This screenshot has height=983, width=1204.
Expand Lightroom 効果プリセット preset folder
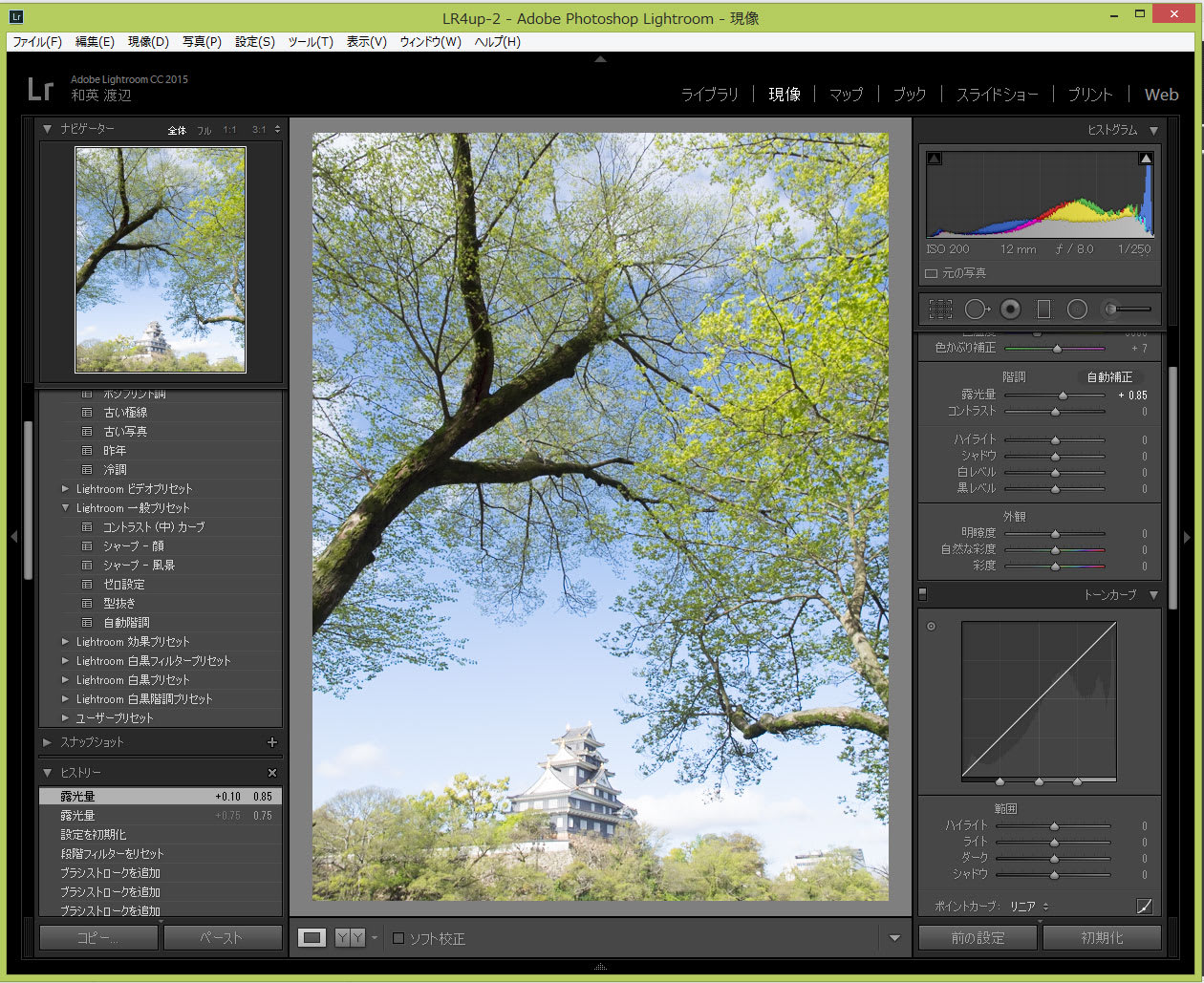click(65, 642)
